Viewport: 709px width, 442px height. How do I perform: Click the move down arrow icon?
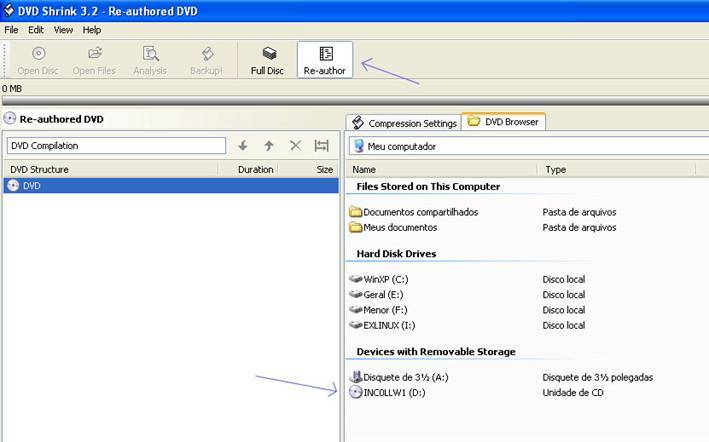(x=243, y=146)
